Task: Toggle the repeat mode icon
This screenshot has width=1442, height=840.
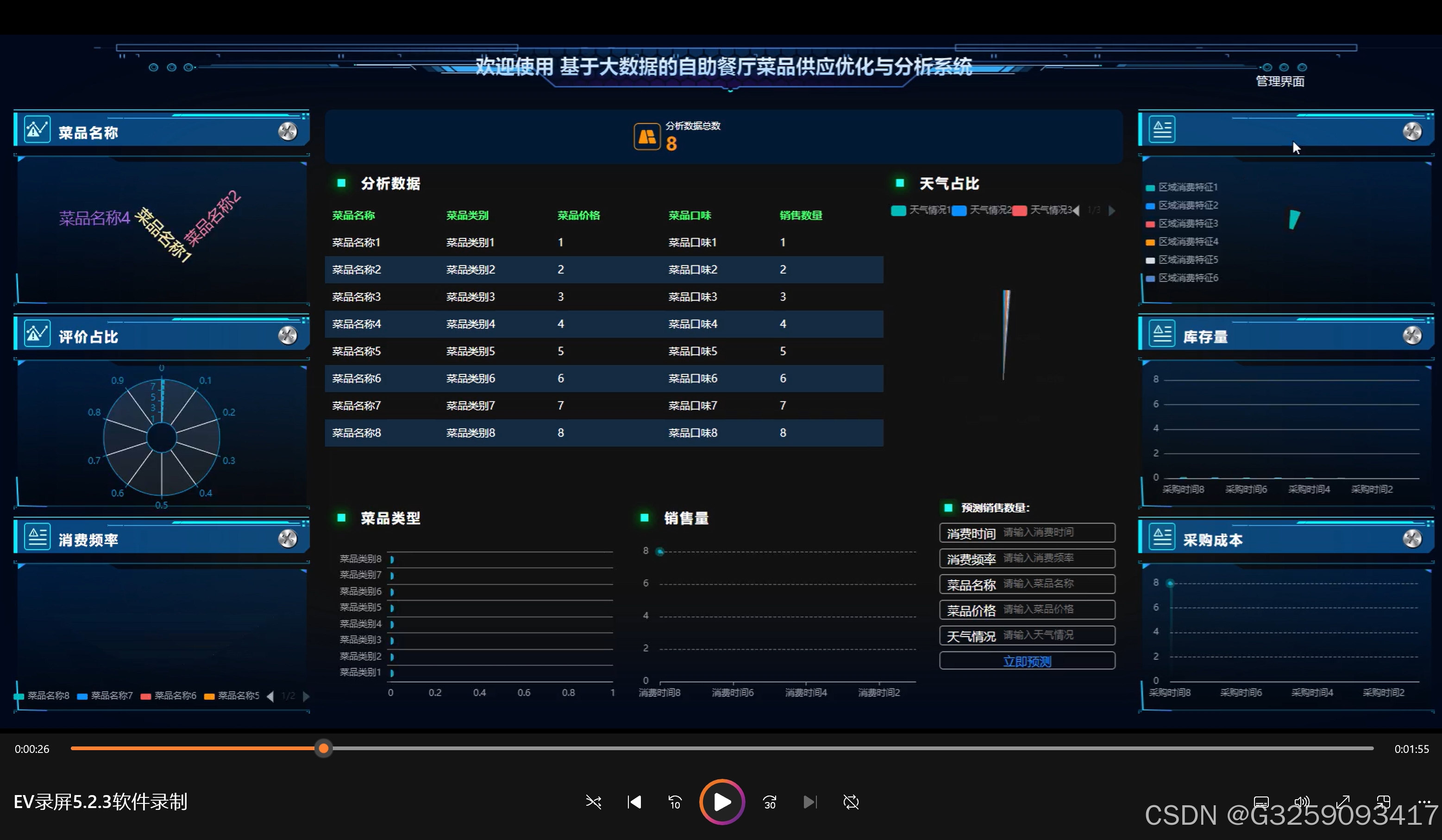Action: 851,802
